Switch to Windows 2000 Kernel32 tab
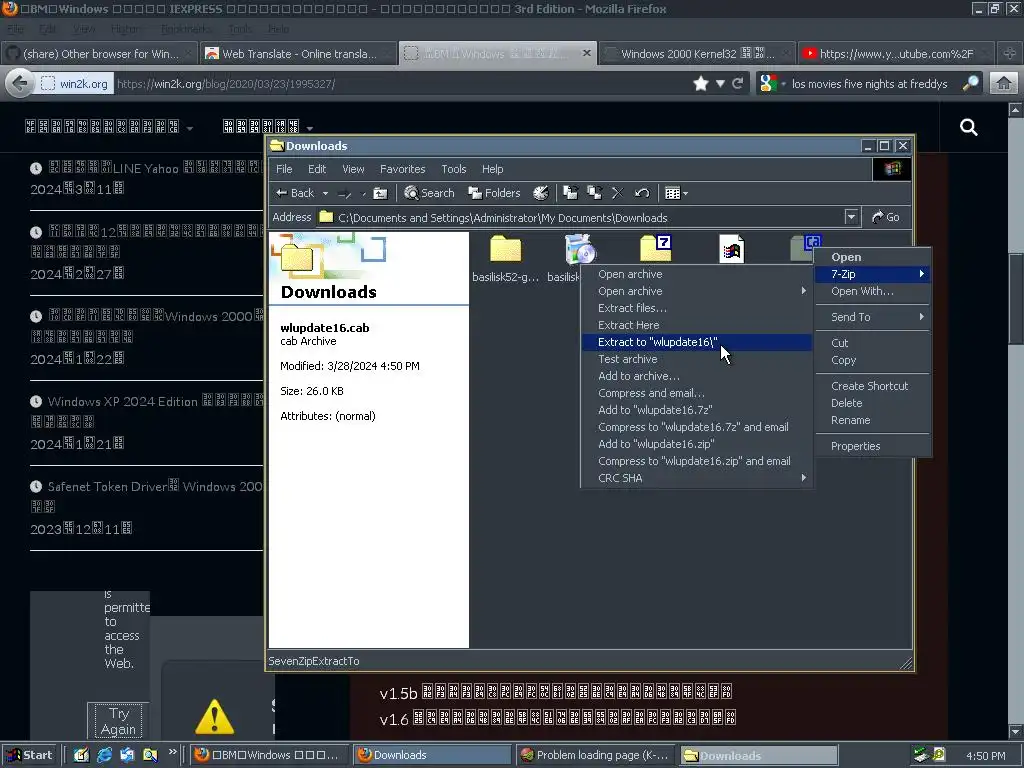Screen dimensions: 1024x768 pyautogui.click(x=697, y=54)
